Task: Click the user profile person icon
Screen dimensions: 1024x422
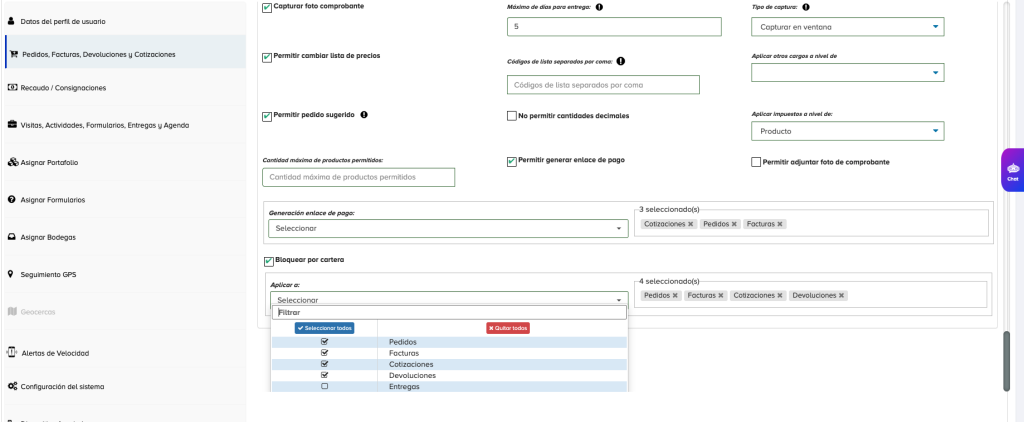Action: [x=10, y=21]
